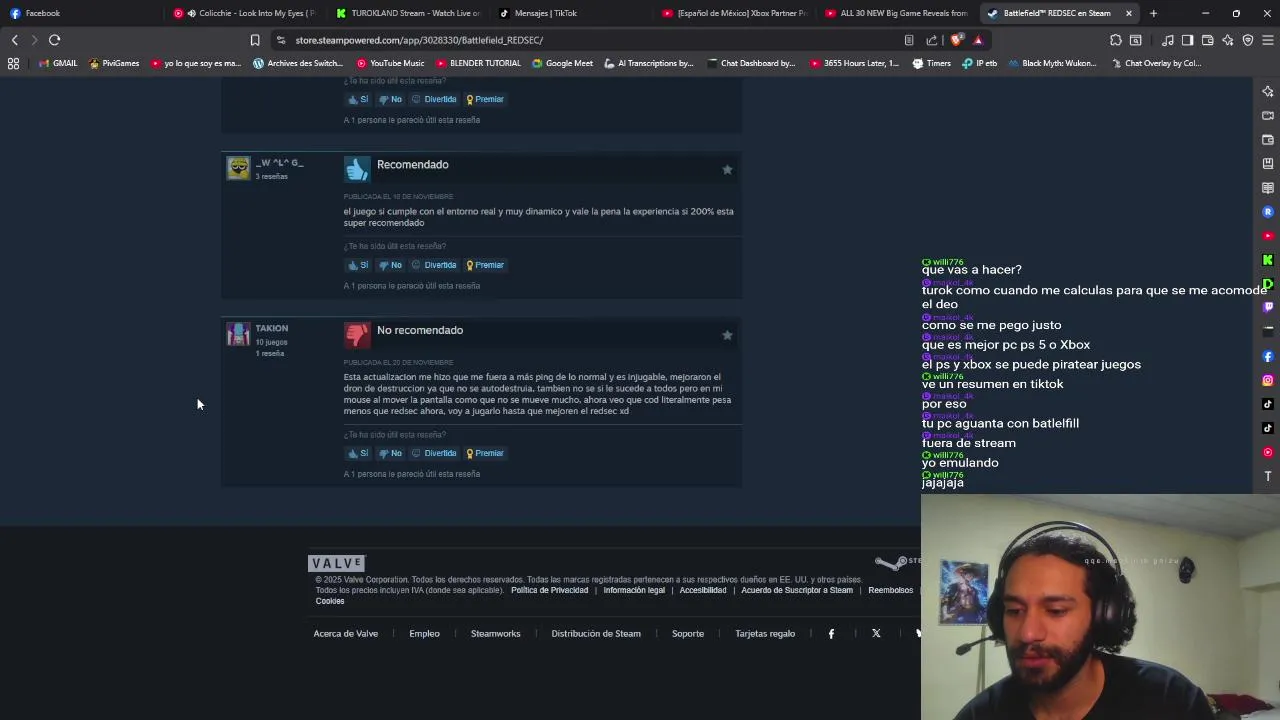Switch to TUROKLAND Stream tab

click(x=410, y=13)
